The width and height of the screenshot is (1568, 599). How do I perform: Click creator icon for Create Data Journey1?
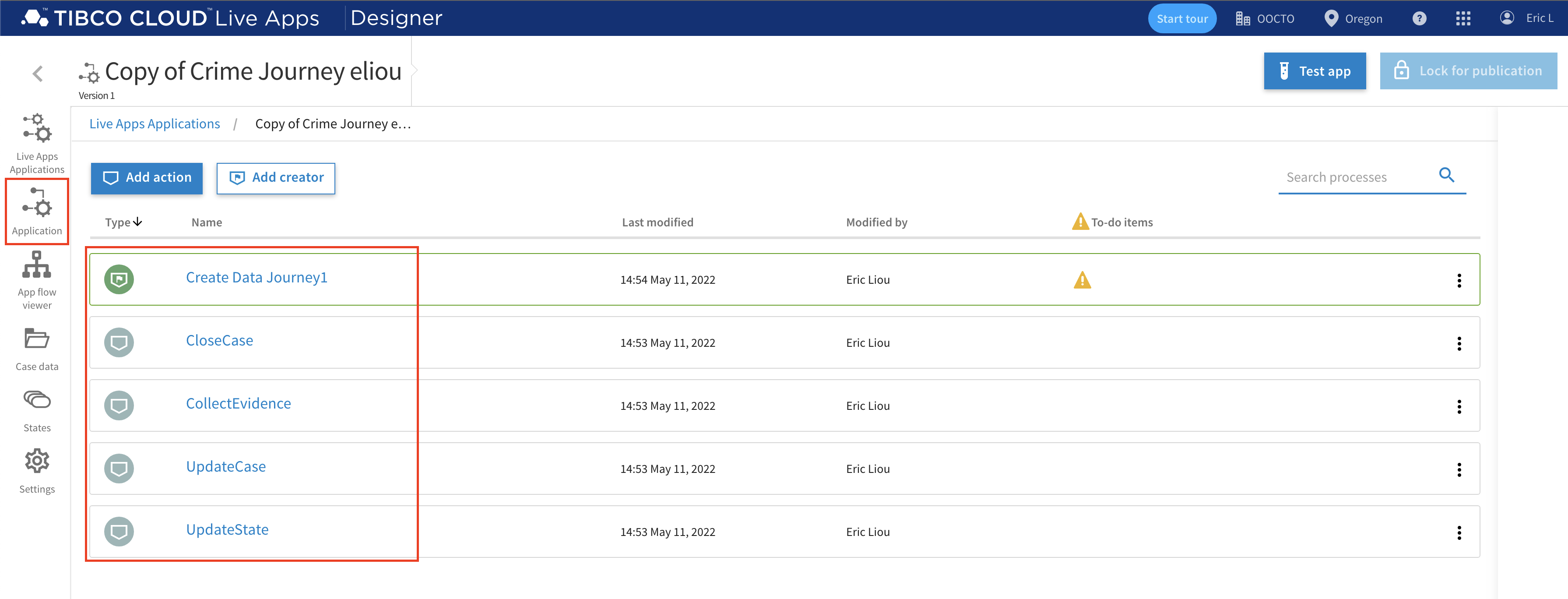119,279
